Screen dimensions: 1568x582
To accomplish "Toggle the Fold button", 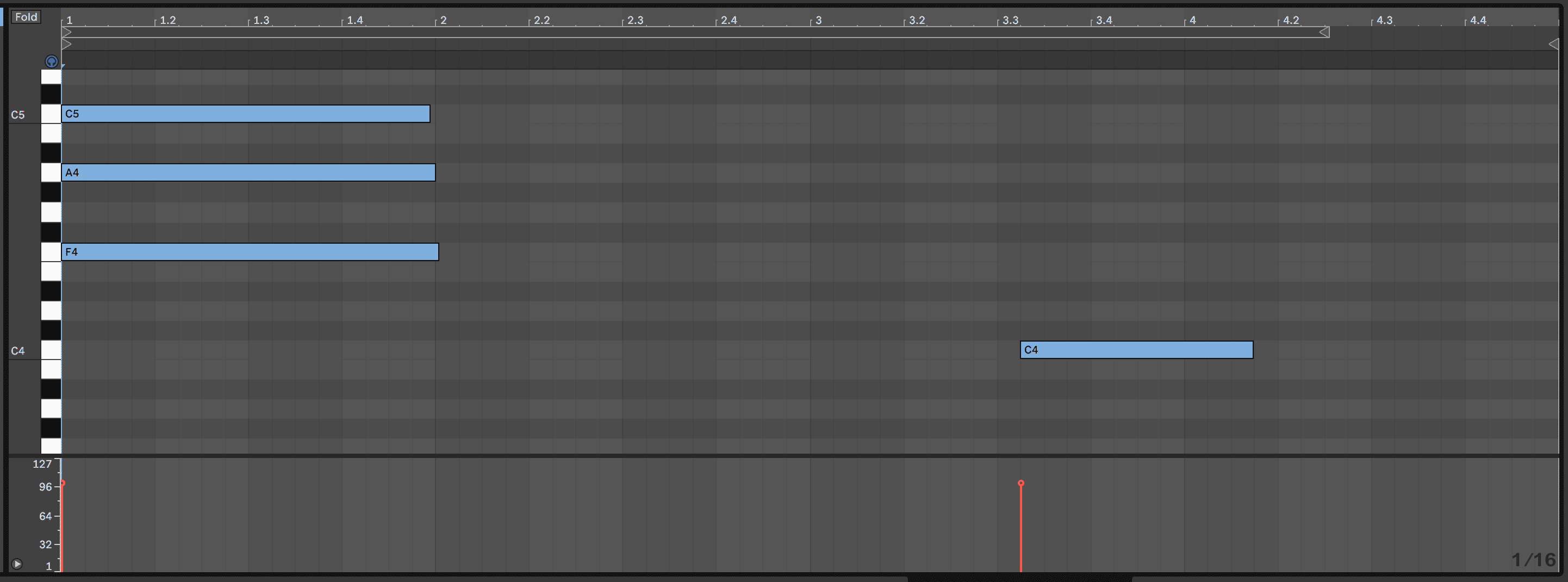I will [26, 17].
